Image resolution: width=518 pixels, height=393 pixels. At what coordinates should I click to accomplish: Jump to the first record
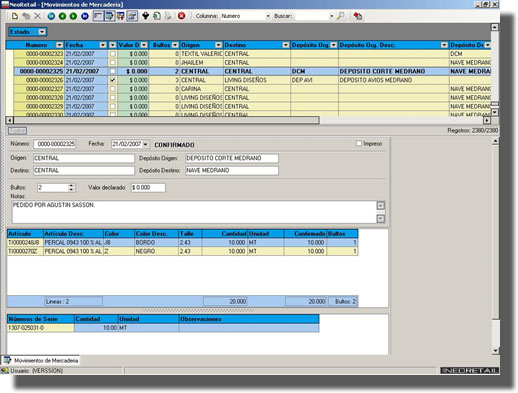[51, 16]
